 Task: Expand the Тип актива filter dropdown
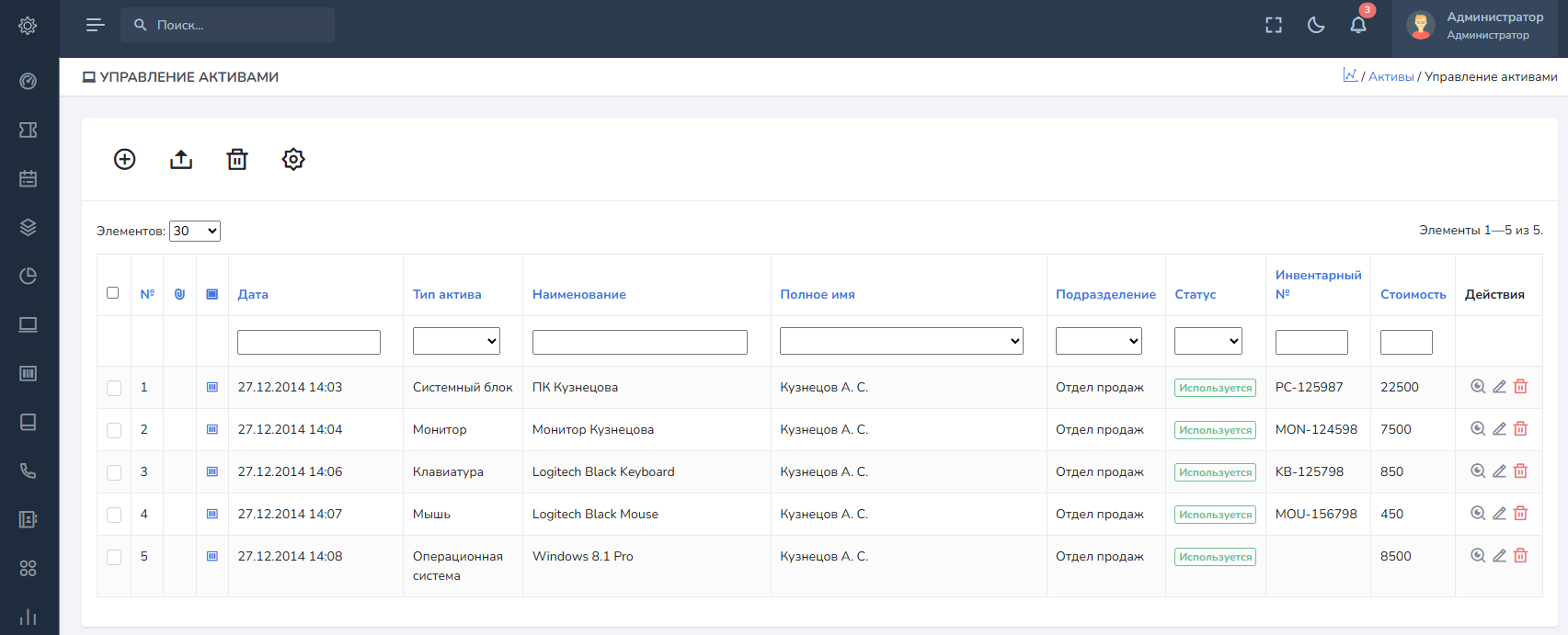tap(456, 341)
